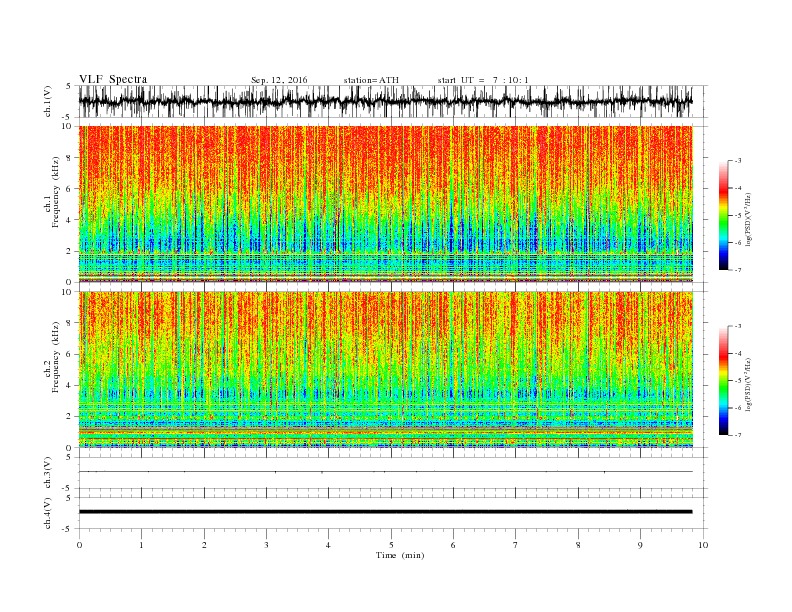Viewport: 792px width, 612px height.
Task: Click the "2" kHz tick on ch.1 spectrogram
Action: [x=70, y=251]
